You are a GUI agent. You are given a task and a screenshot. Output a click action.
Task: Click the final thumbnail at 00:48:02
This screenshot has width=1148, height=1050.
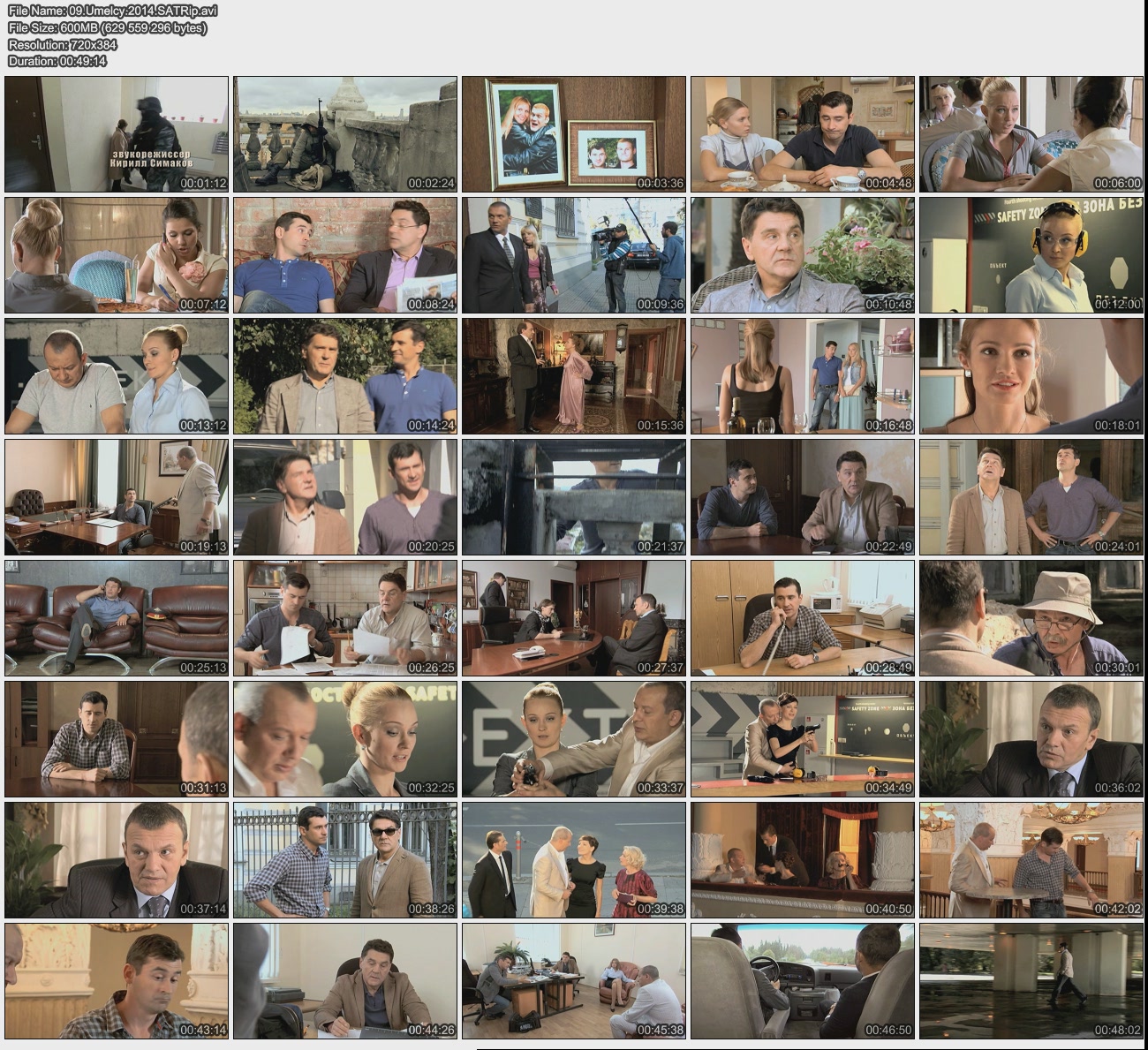pos(1031,981)
